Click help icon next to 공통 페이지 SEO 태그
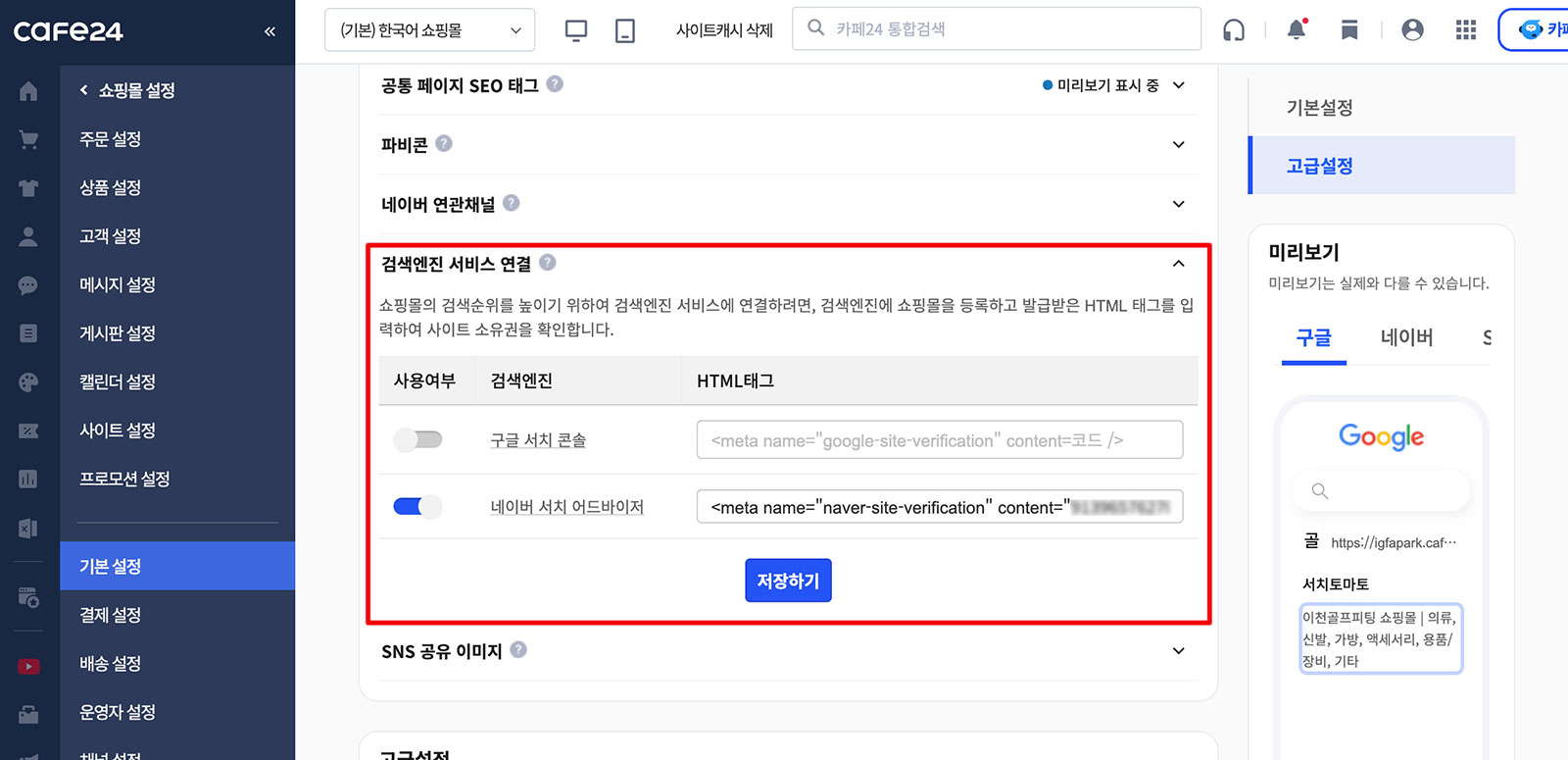 click(555, 84)
